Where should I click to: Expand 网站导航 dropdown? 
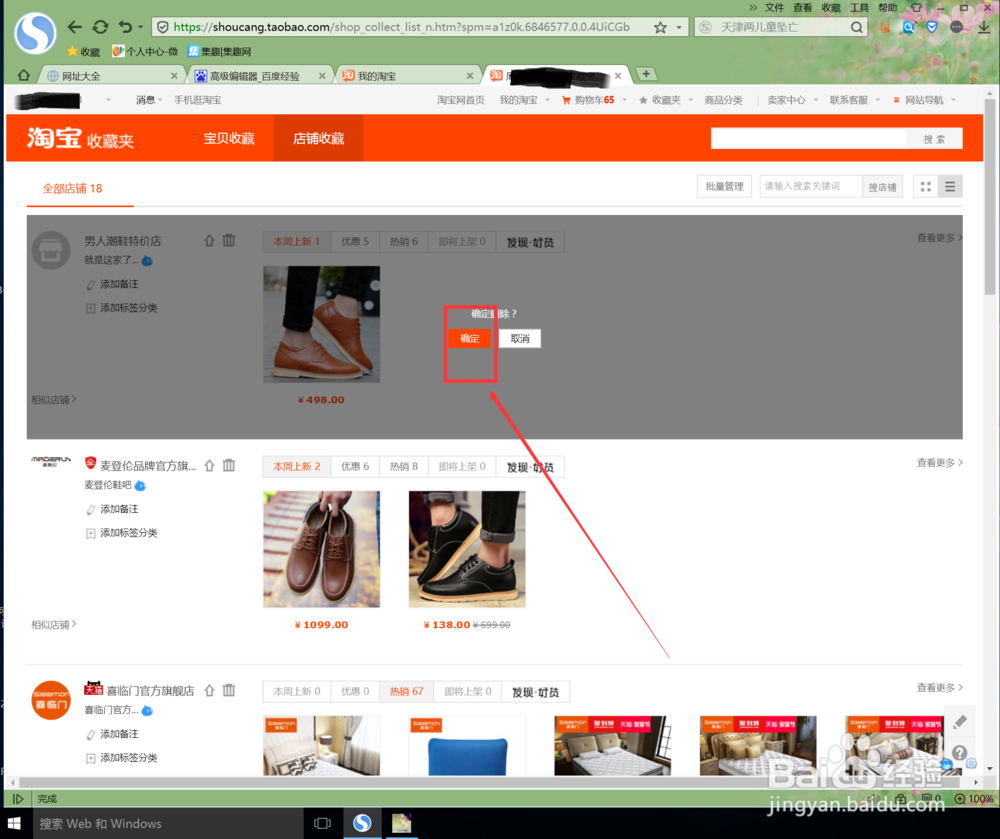(x=925, y=100)
